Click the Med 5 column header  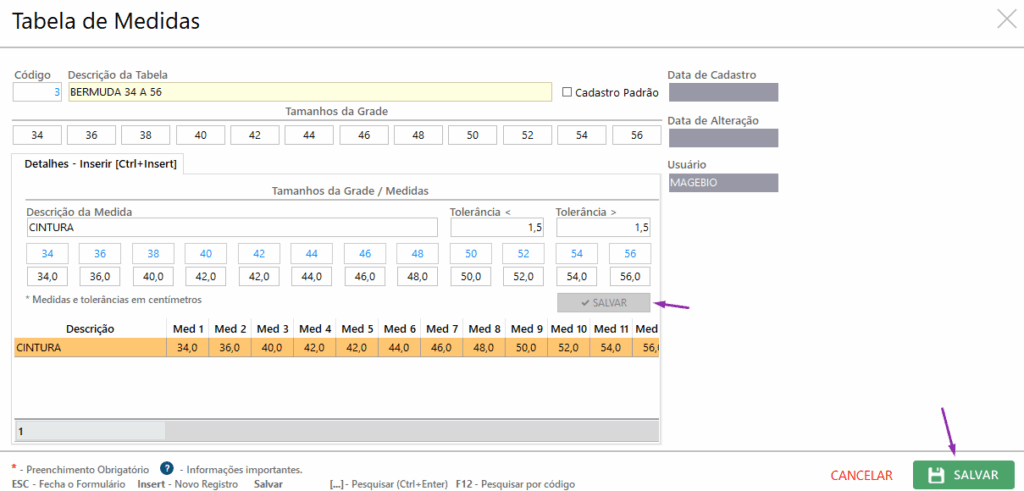point(357,329)
